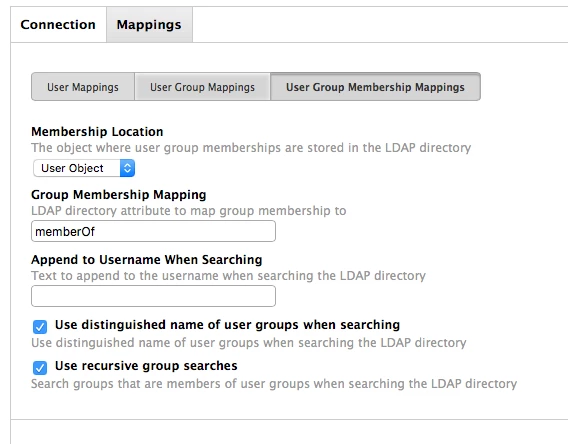Image resolution: width=568 pixels, height=444 pixels.
Task: Click the 'Use recursive group searches' label
Action: pos(146,366)
